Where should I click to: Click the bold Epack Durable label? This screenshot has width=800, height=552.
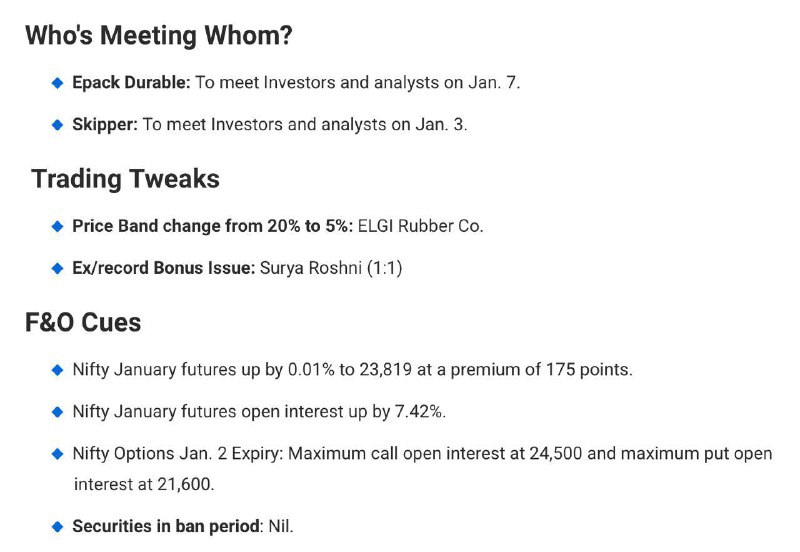tap(131, 83)
